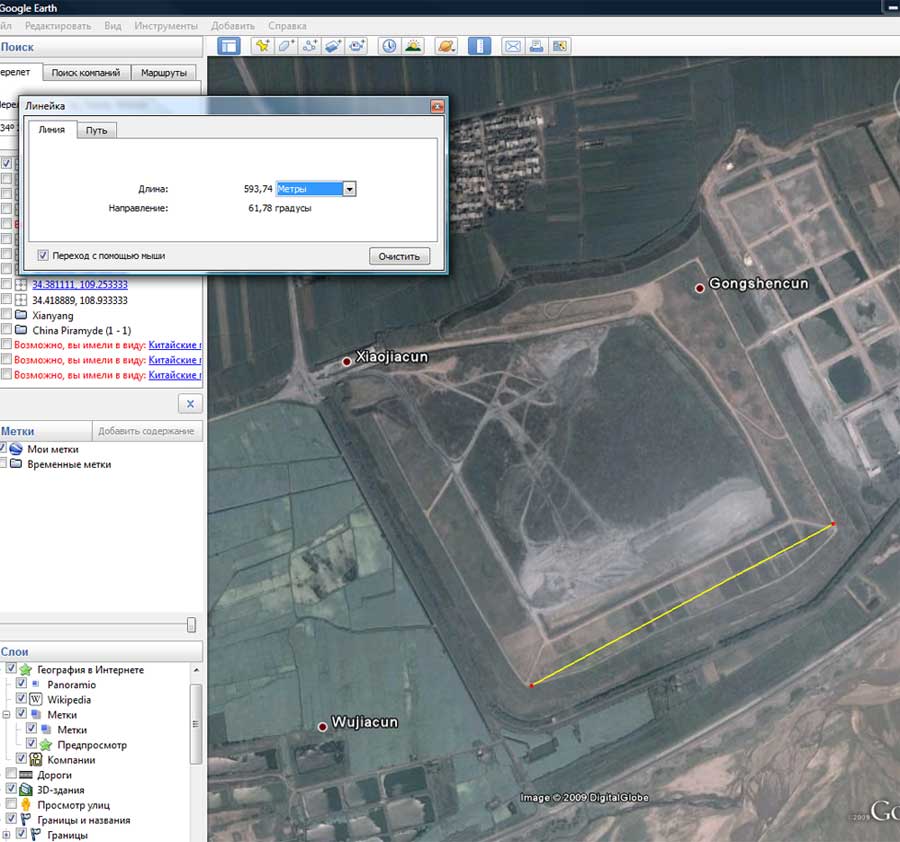Click the add path toolbar icon
Image resolution: width=900 pixels, height=842 pixels.
[x=310, y=46]
